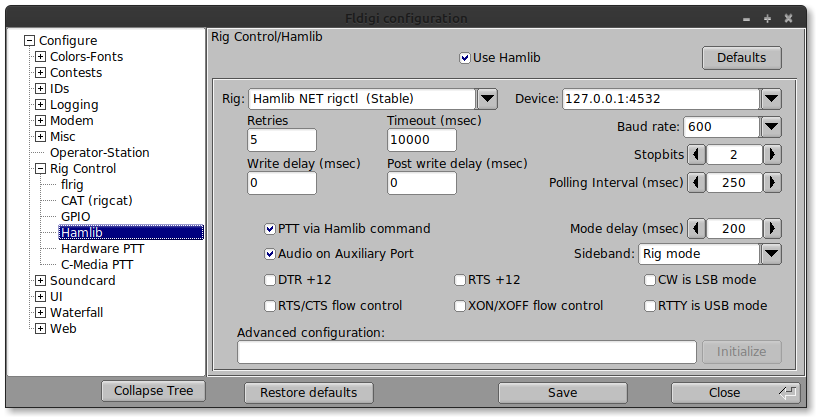Expand the Web tree node
816x417 pixels.
40,329
